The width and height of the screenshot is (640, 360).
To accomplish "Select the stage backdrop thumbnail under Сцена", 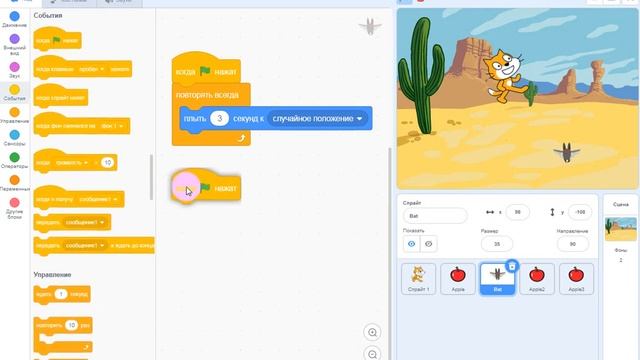I will pyautogui.click(x=620, y=229).
